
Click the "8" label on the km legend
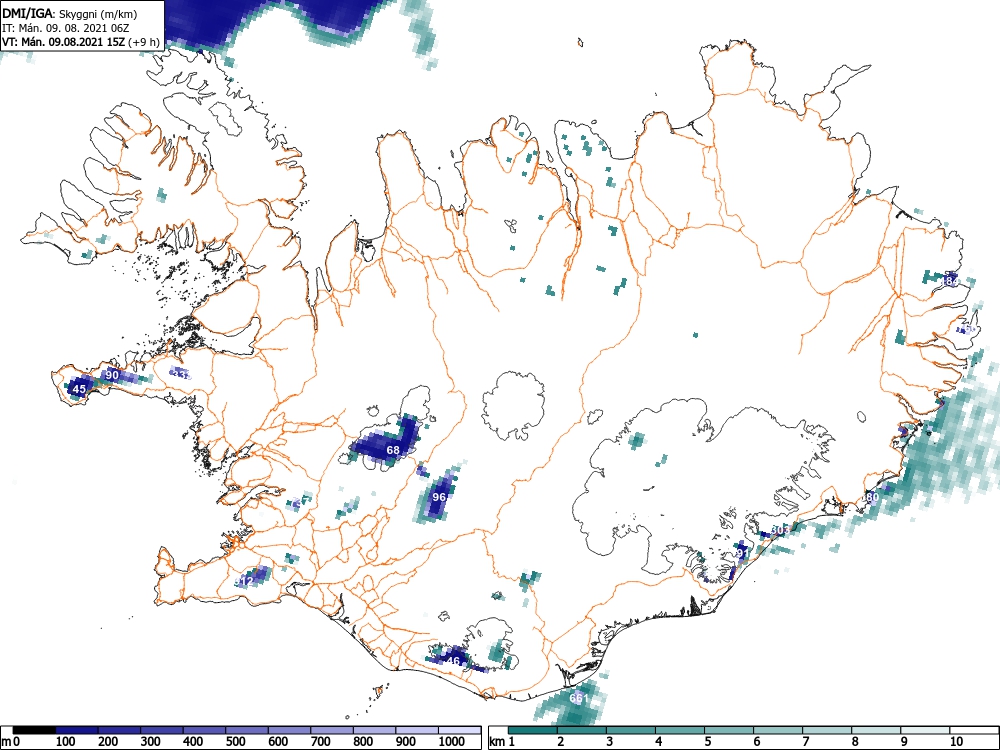(x=855, y=742)
